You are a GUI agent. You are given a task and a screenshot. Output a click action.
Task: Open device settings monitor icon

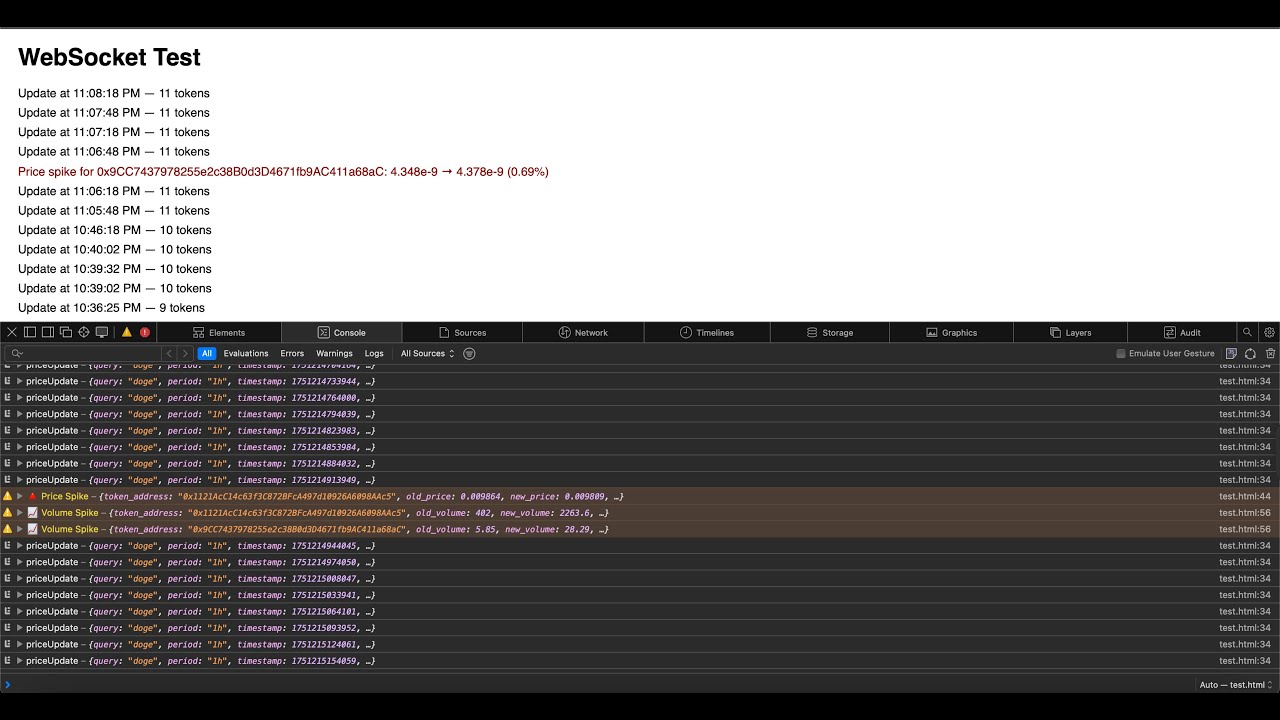coord(102,332)
